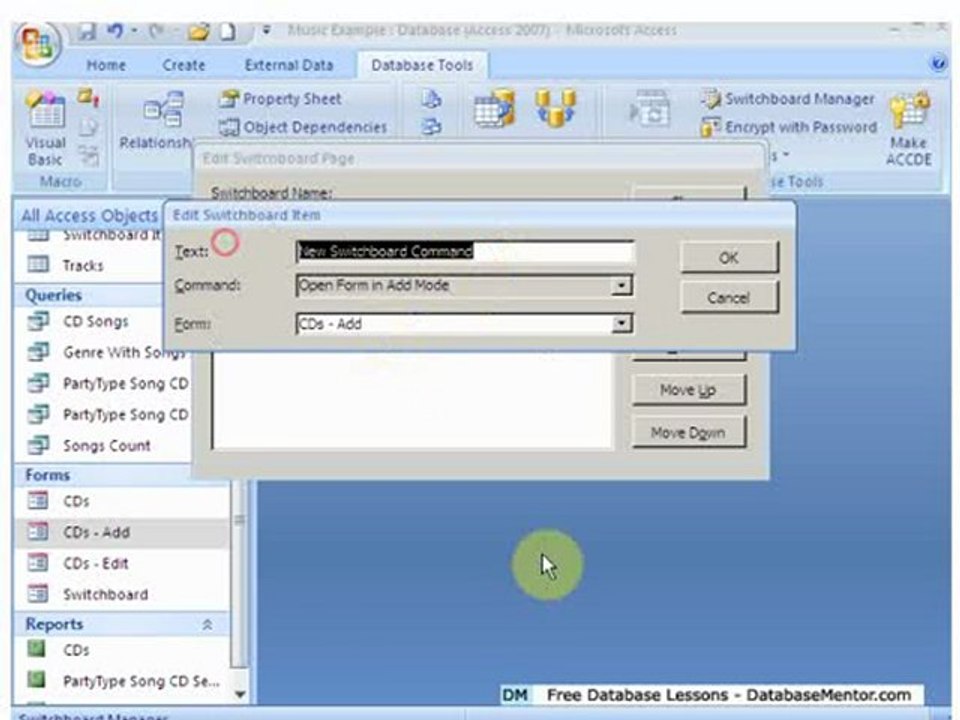Click the Tracks table icon
The image size is (960, 720).
click(x=38, y=264)
